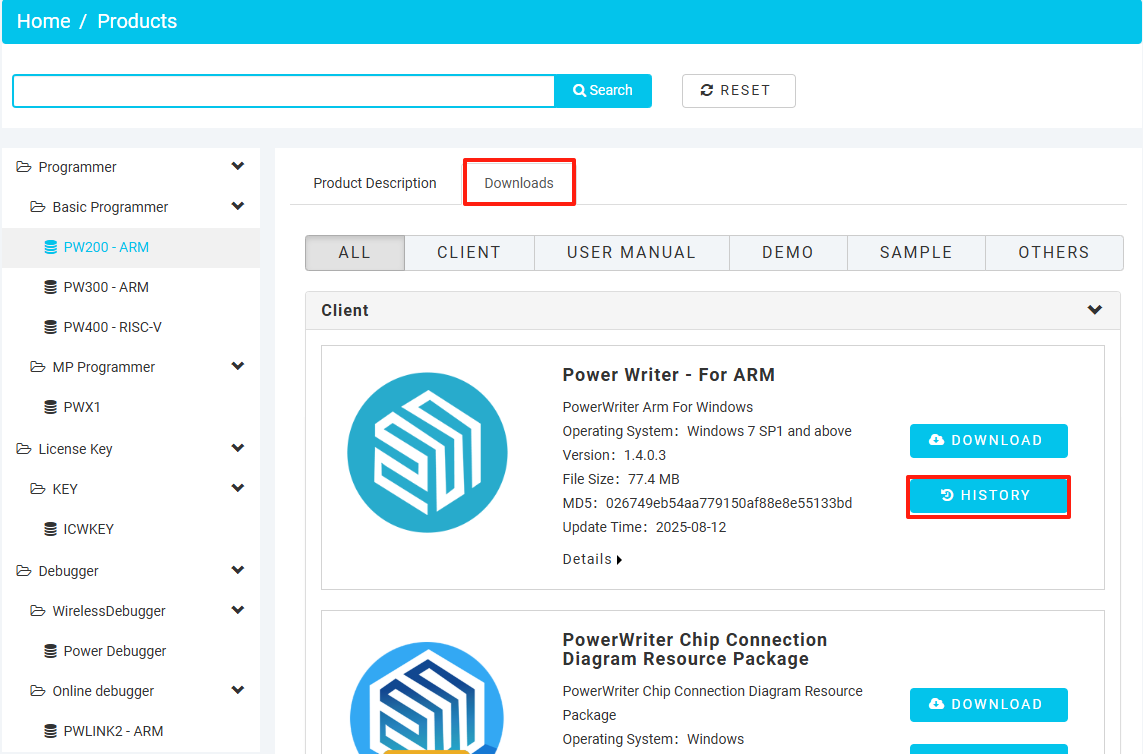This screenshot has height=754, width=1143.
Task: Collapse the MP Programmer chevron
Action: click(x=238, y=366)
